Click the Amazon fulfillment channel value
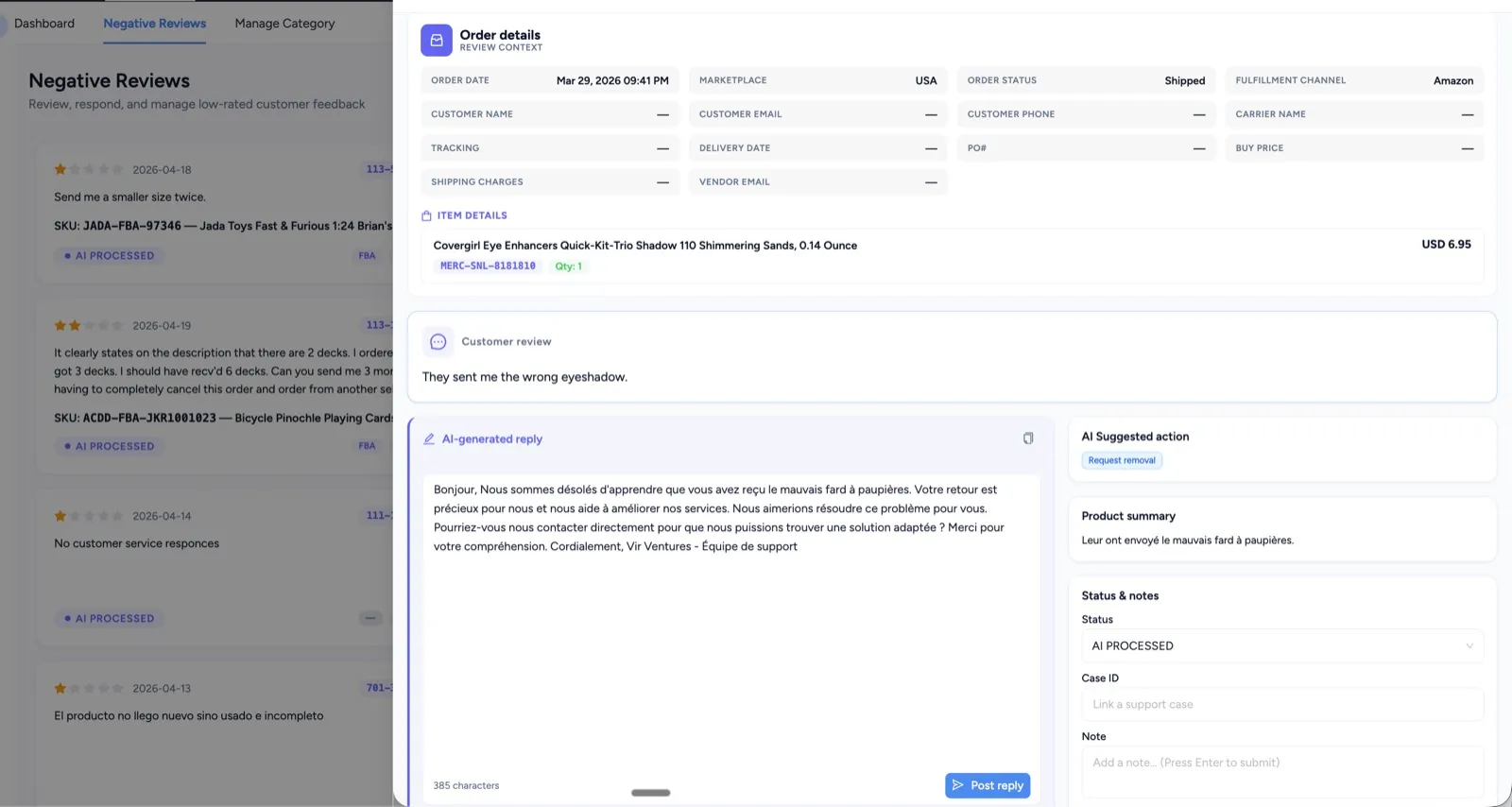This screenshot has width=1512, height=807. click(1452, 80)
